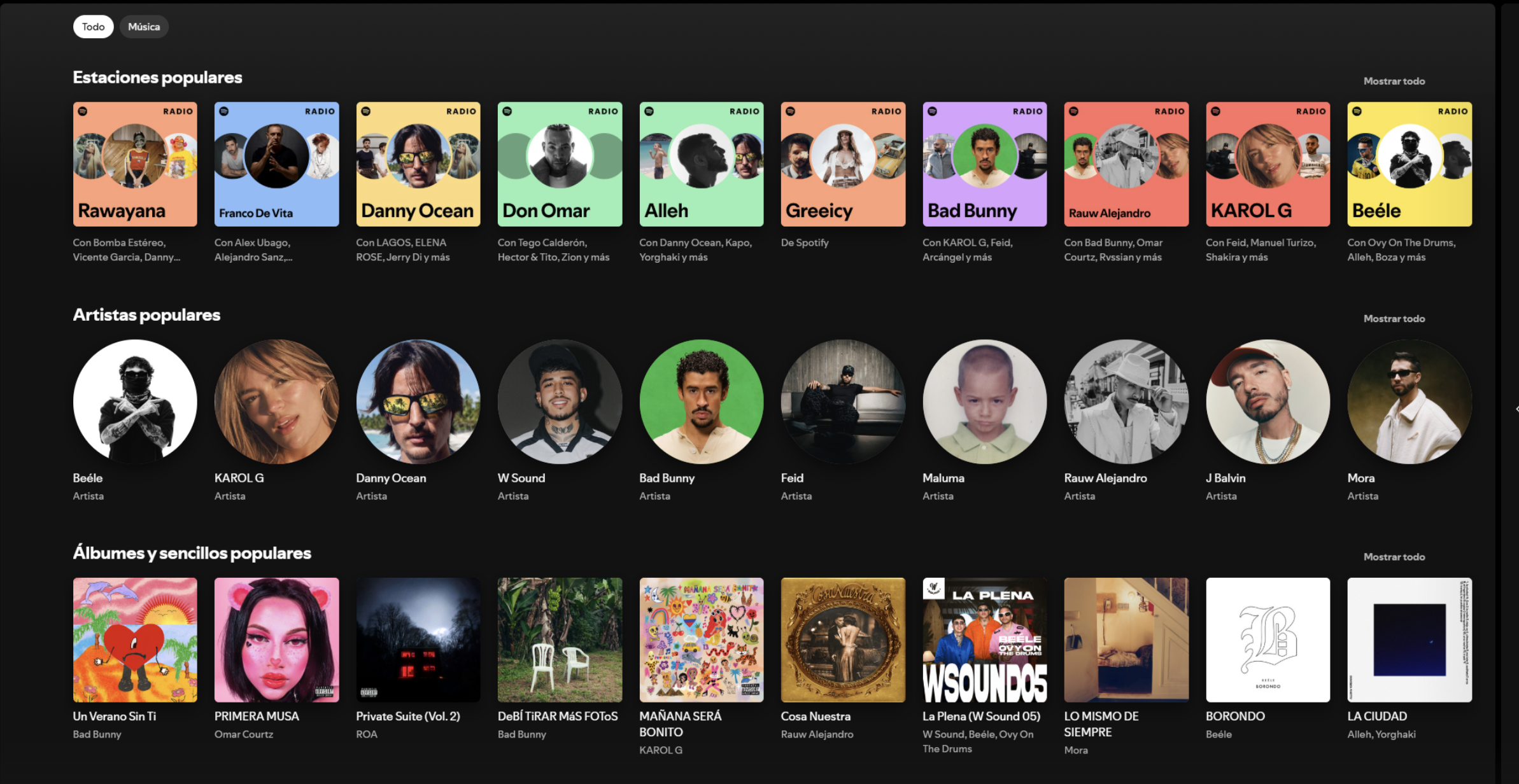Viewport: 1519px width, 784px height.
Task: Open the Rawayana radio station card
Action: tap(135, 164)
